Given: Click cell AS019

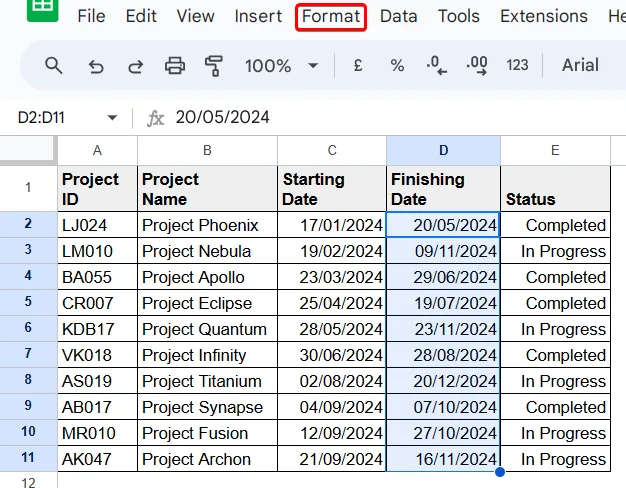Looking at the screenshot, I should pos(97,381).
